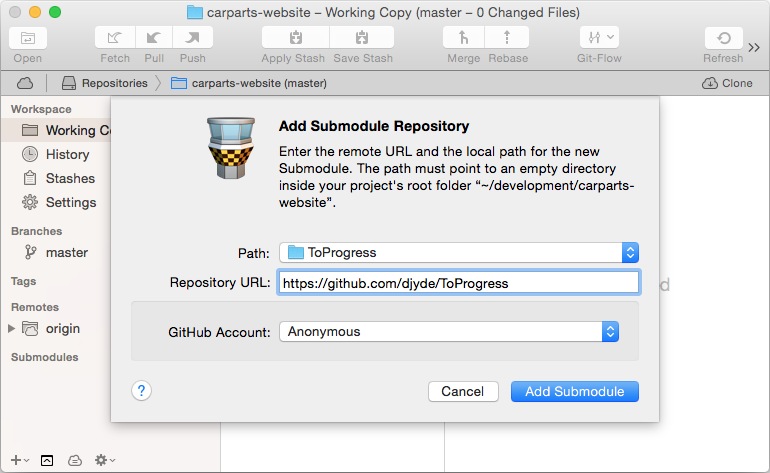Viewport: 770px width, 473px height.
Task: Open the help question mark button
Action: pos(141,391)
